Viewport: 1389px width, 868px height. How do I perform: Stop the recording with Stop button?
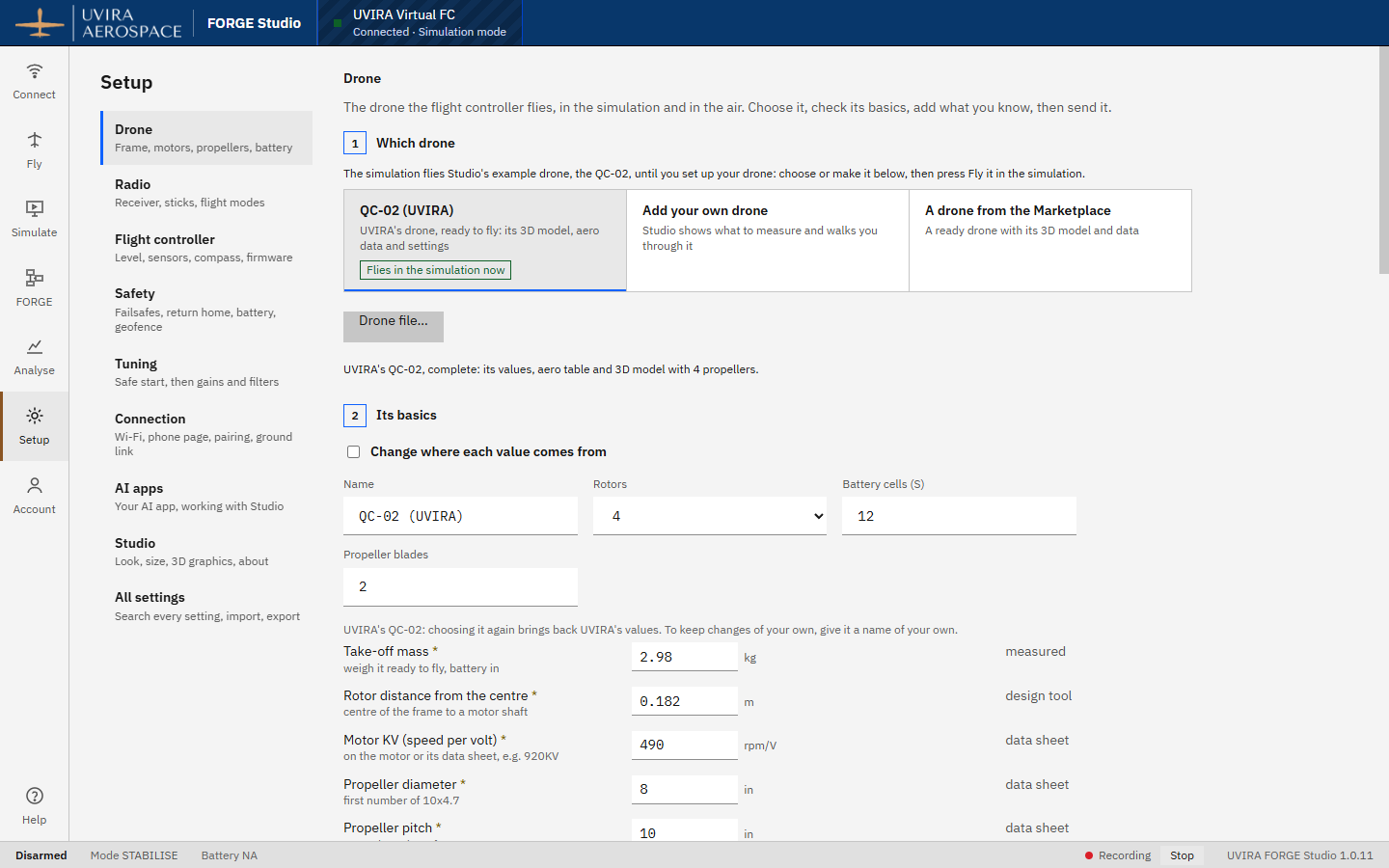click(x=1182, y=855)
